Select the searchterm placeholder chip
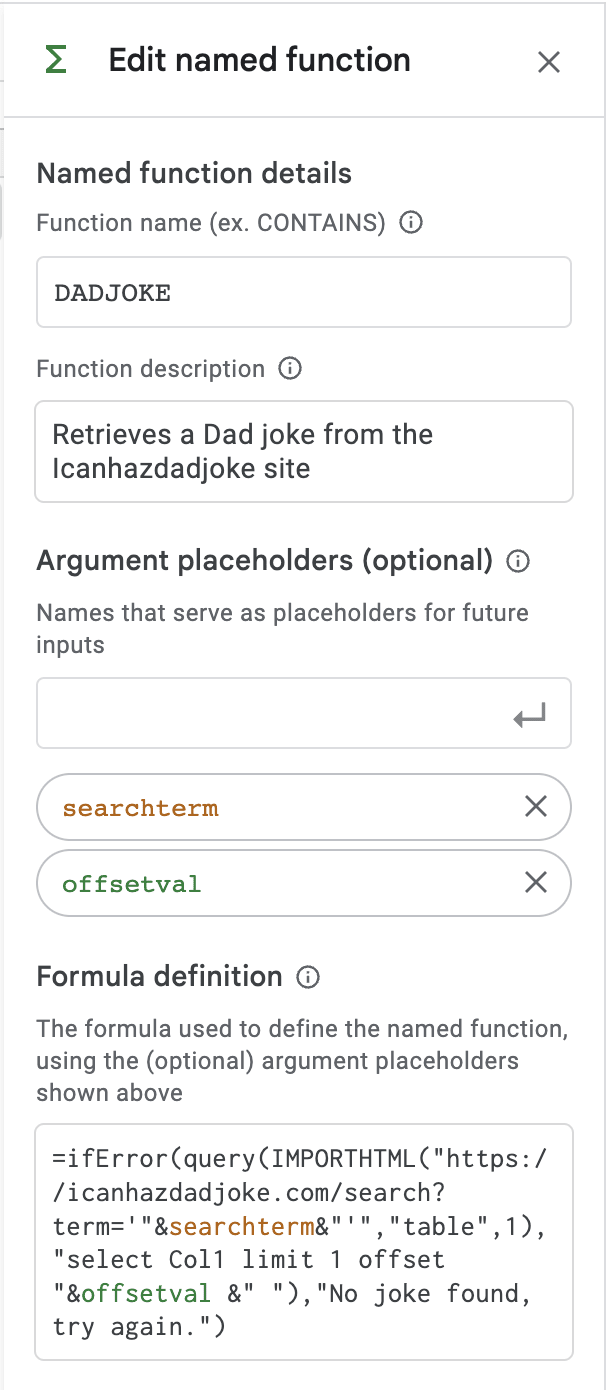The width and height of the screenshot is (606, 1390). (140, 807)
